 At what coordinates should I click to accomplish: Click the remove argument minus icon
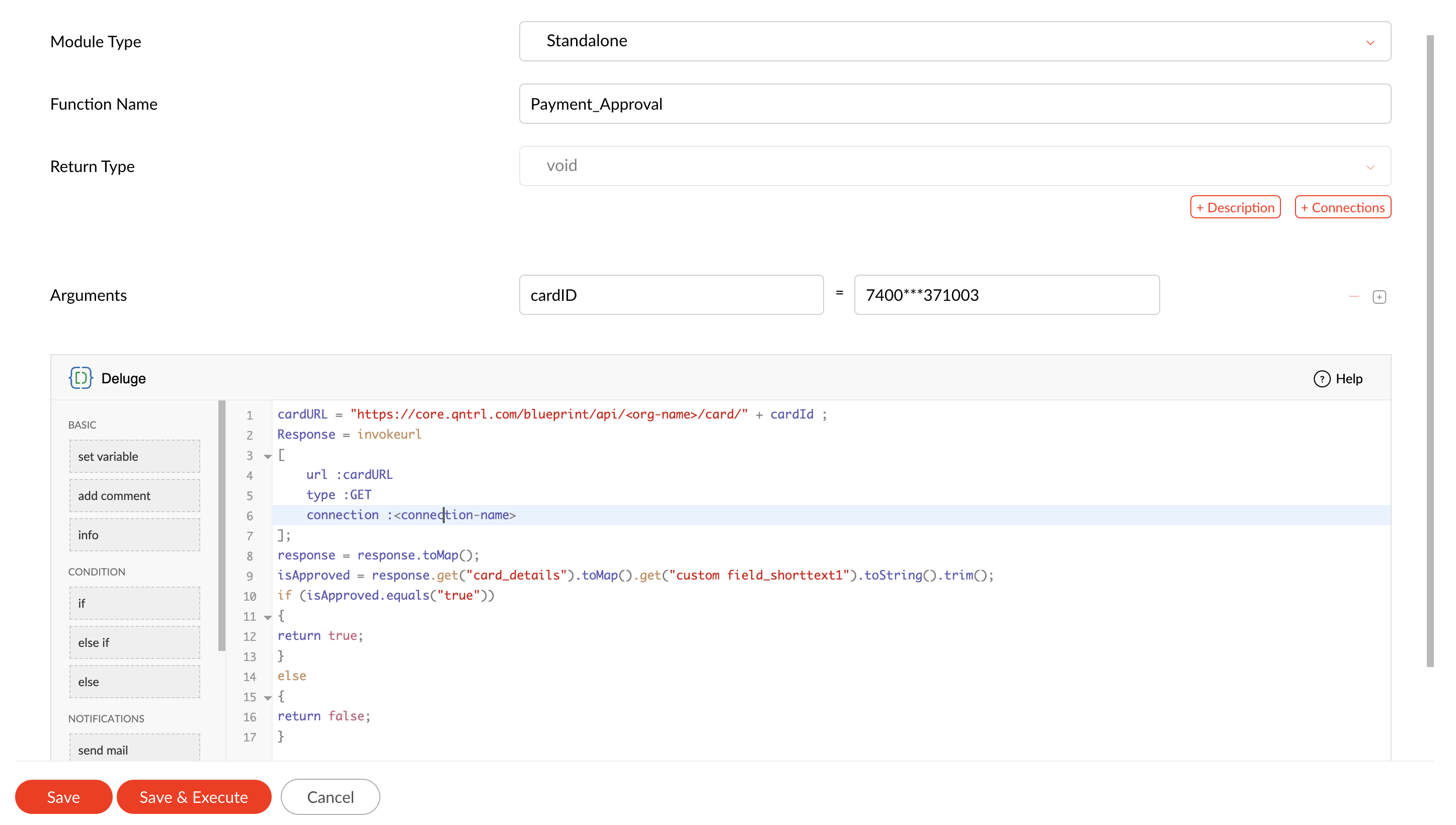1354,296
